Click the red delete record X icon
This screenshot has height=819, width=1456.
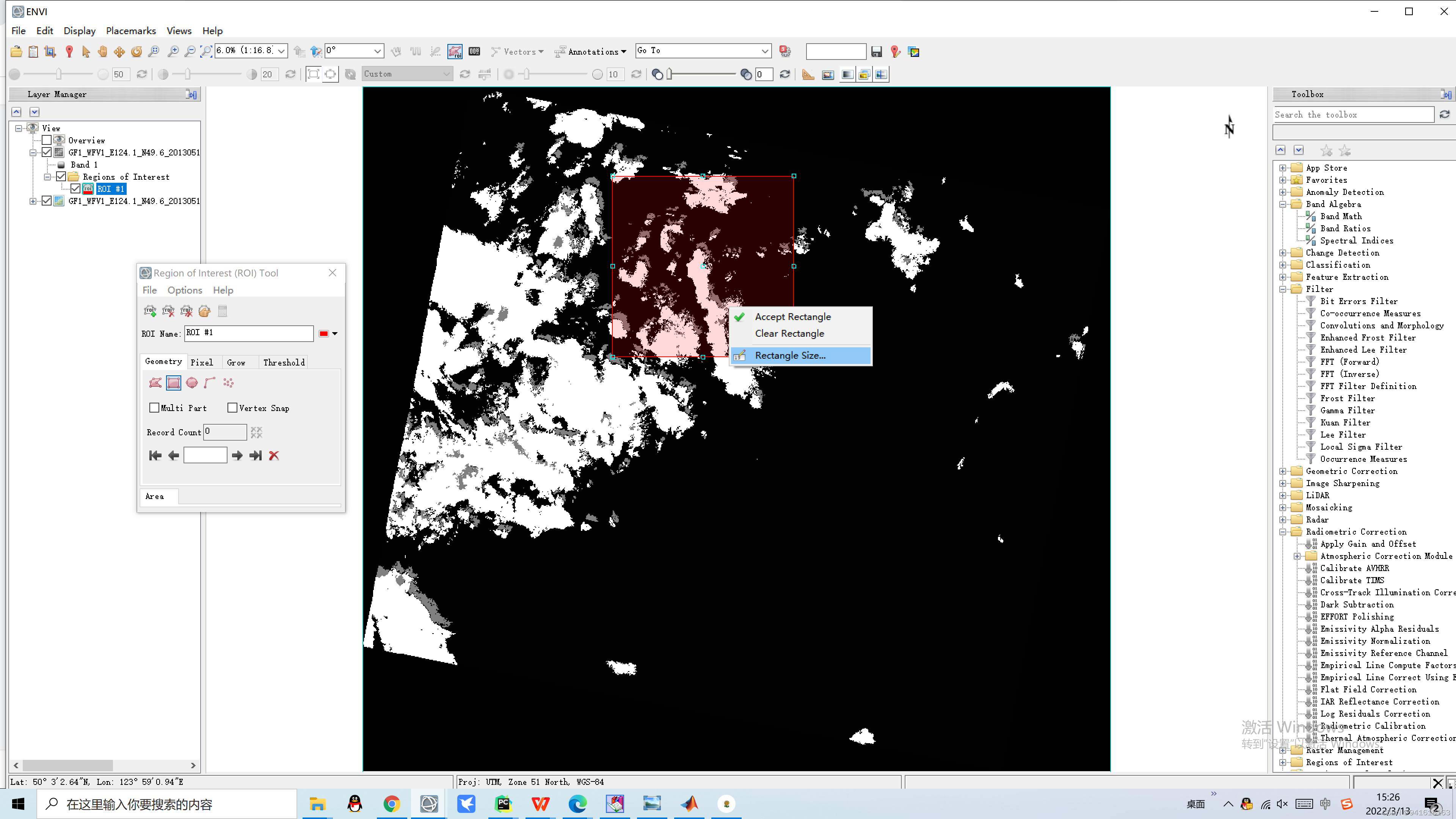click(x=274, y=455)
